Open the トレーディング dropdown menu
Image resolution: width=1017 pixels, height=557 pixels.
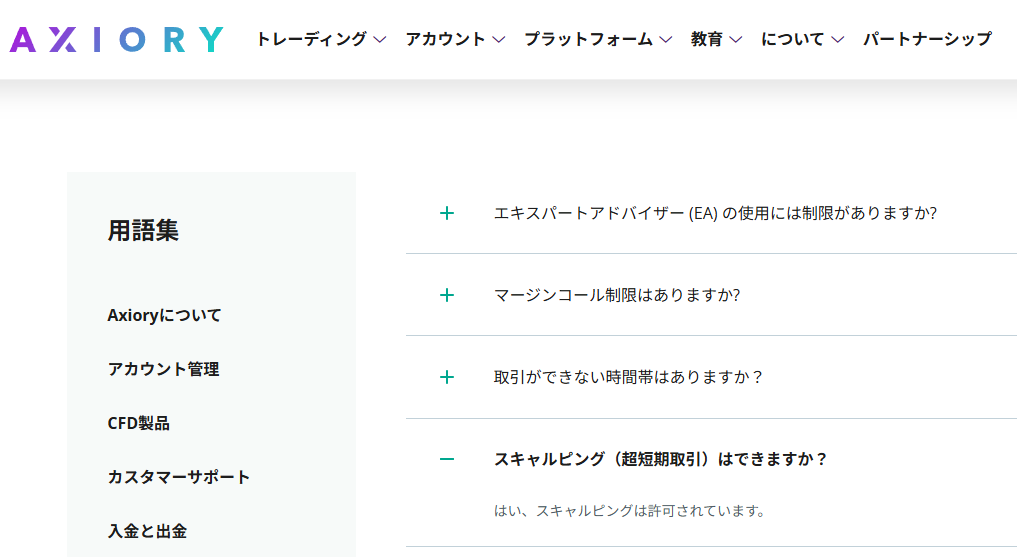pos(321,40)
